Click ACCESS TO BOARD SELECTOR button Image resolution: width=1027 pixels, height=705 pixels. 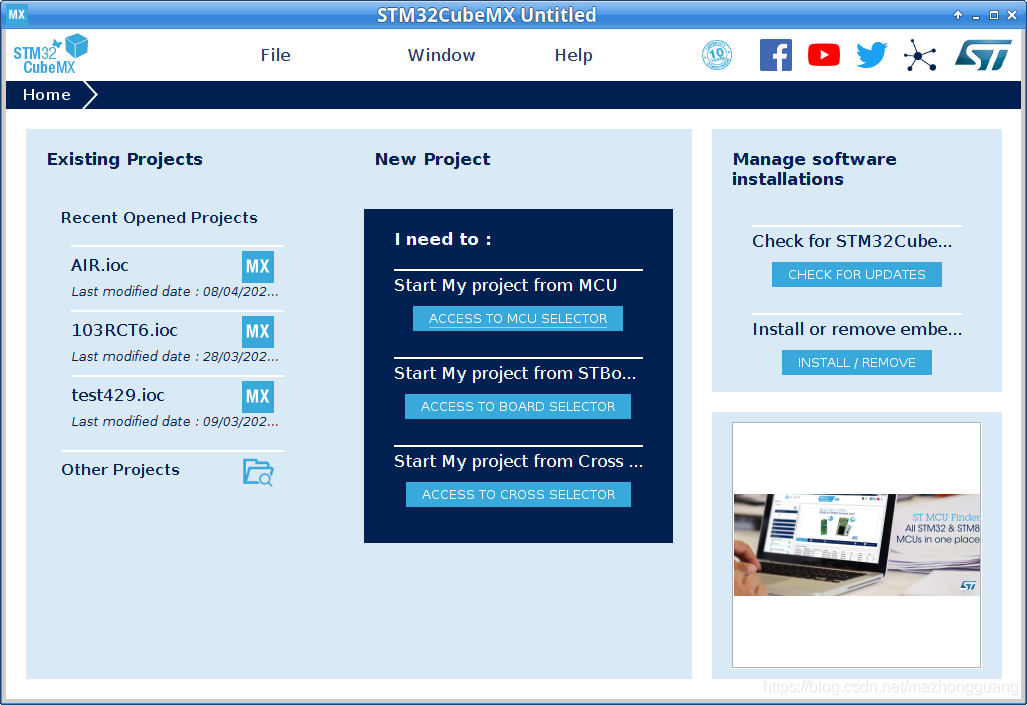tap(517, 406)
